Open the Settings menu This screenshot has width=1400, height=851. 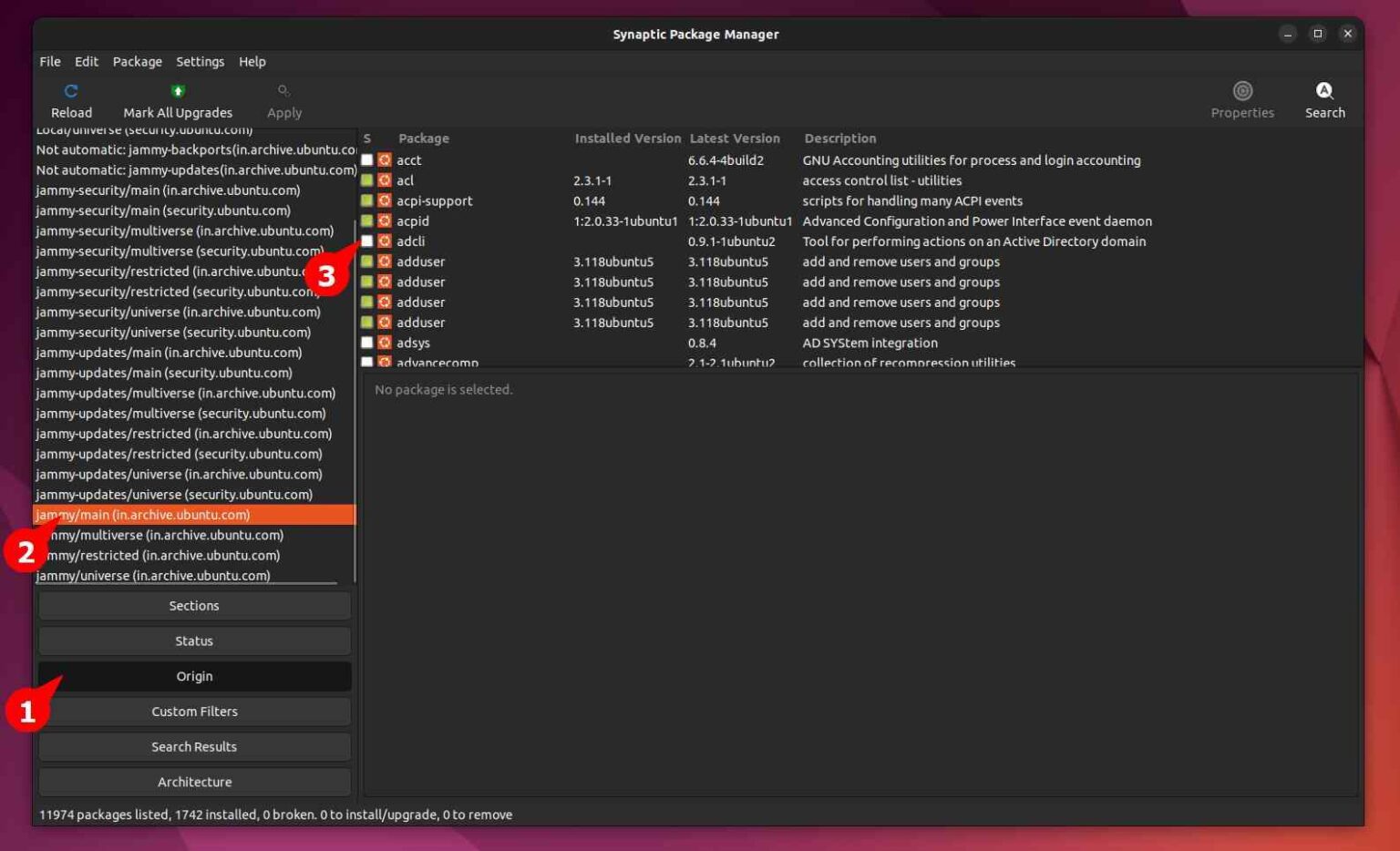click(200, 61)
